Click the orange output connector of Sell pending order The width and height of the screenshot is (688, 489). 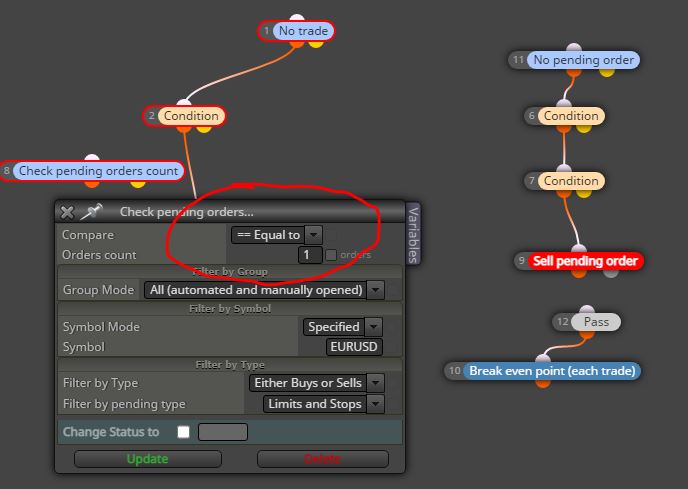pos(579,273)
